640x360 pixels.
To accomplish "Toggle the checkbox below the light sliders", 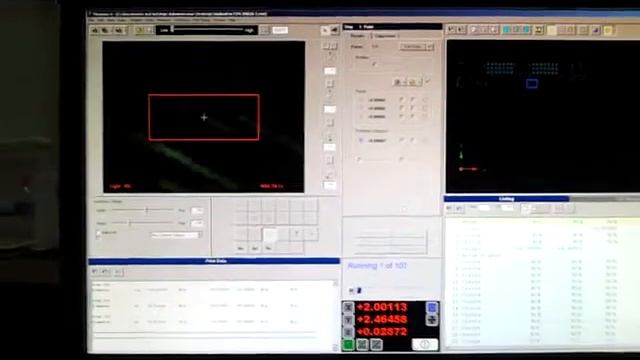I will point(98,233).
